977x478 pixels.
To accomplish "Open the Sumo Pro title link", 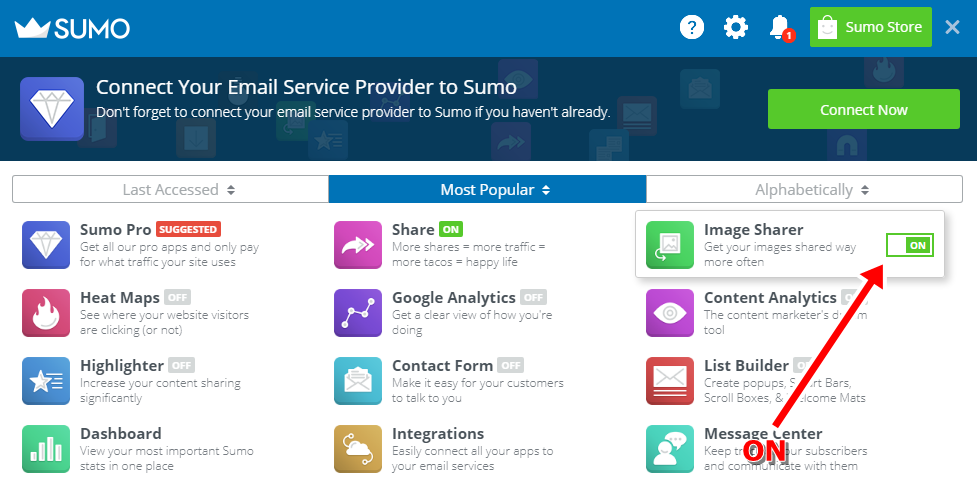I will 116,229.
